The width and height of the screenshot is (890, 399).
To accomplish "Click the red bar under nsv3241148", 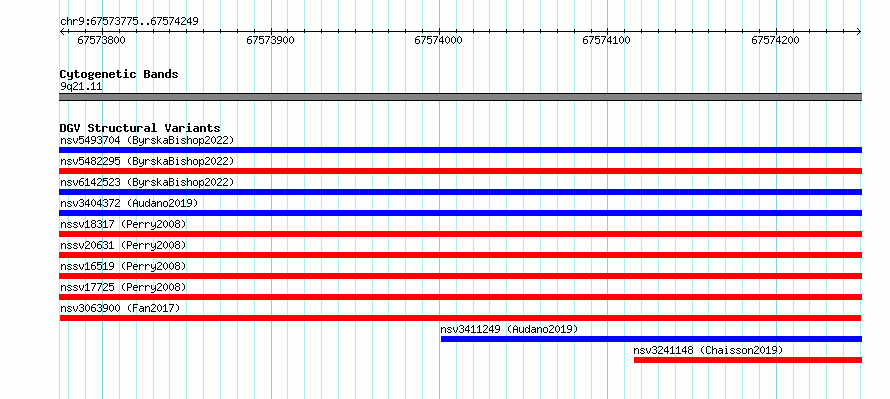I will [x=748, y=360].
